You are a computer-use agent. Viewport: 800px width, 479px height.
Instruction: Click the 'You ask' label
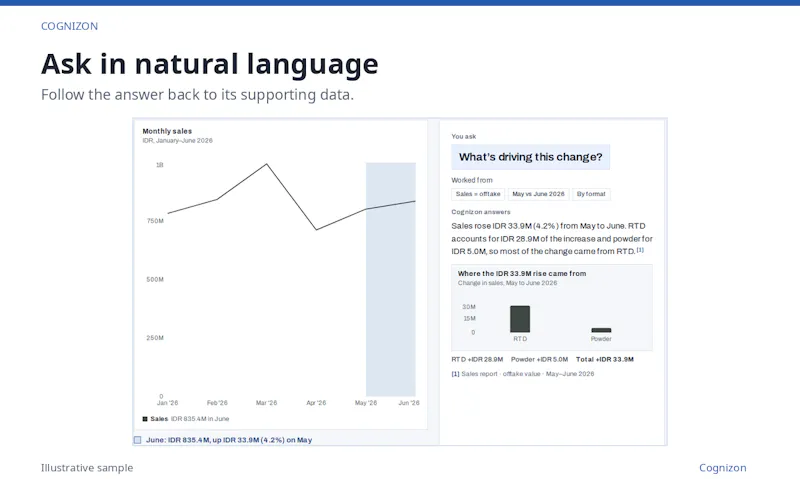point(463,137)
